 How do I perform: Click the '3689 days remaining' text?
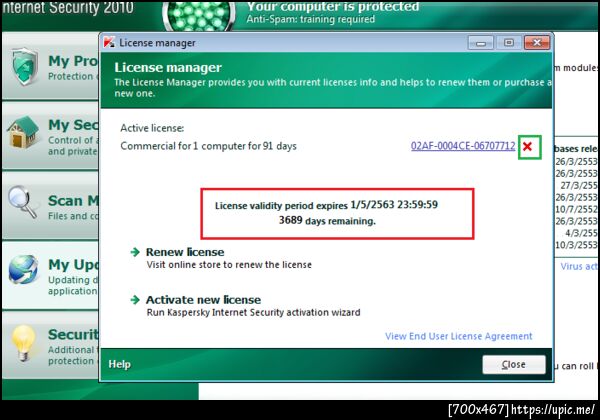tap(327, 220)
